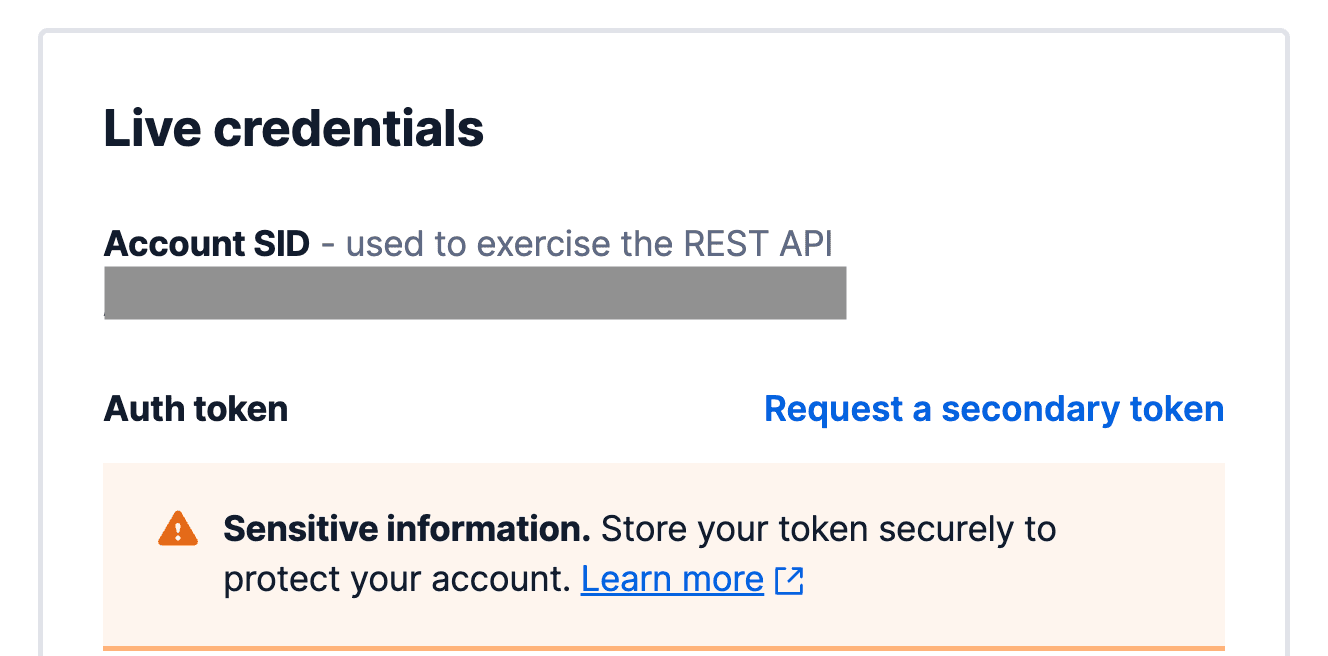The image size is (1328, 656).
Task: Select the Account SID label
Action: click(207, 243)
